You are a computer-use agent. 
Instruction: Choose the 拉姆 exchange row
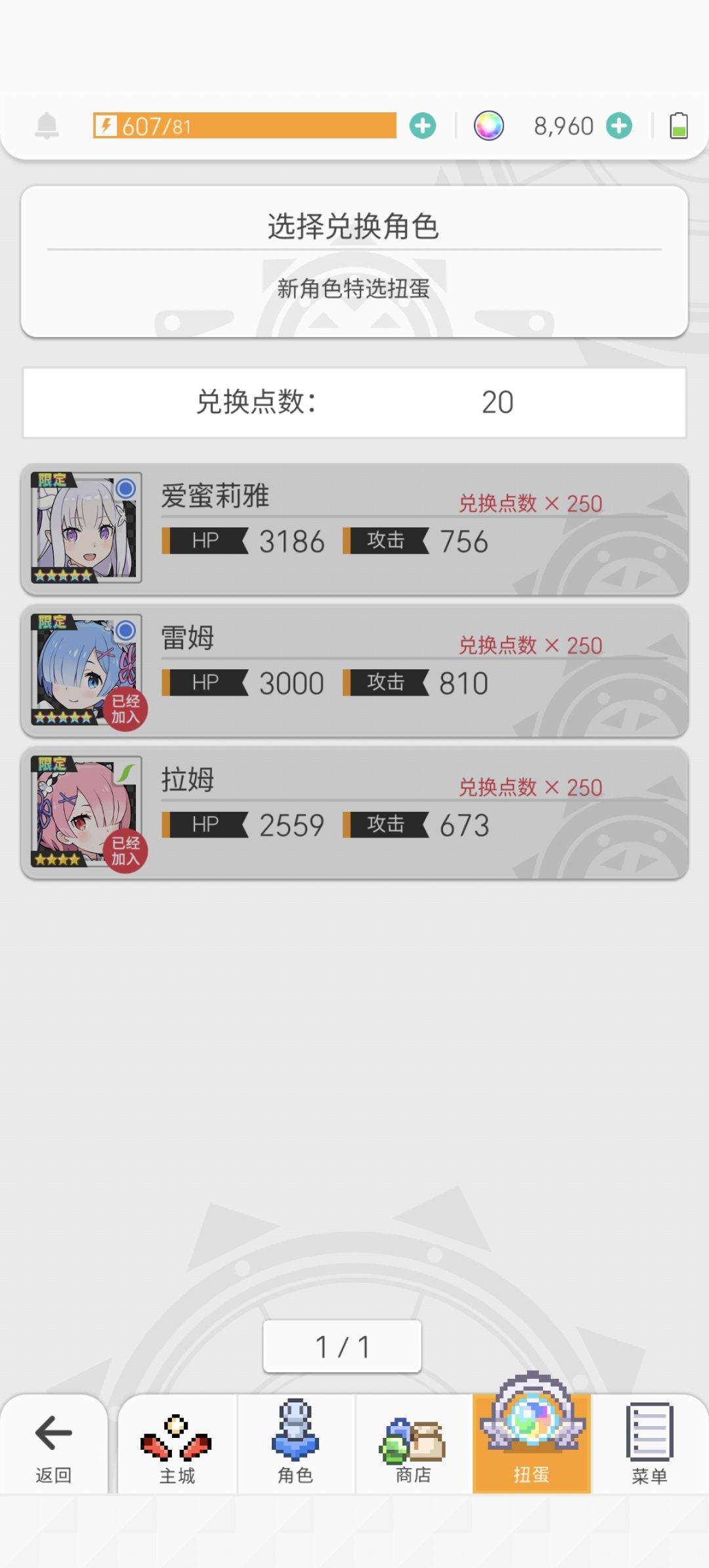tap(354, 813)
